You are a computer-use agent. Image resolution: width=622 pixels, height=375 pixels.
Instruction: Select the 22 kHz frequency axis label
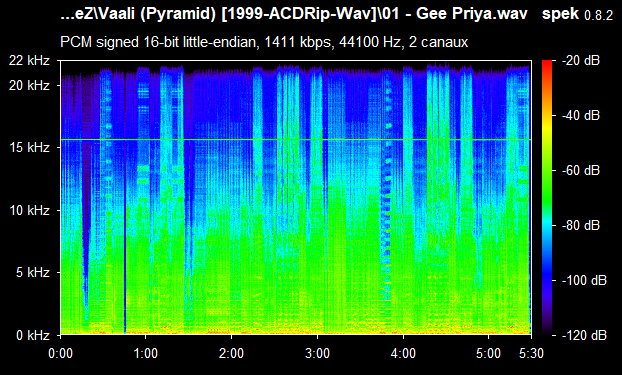coord(30,61)
